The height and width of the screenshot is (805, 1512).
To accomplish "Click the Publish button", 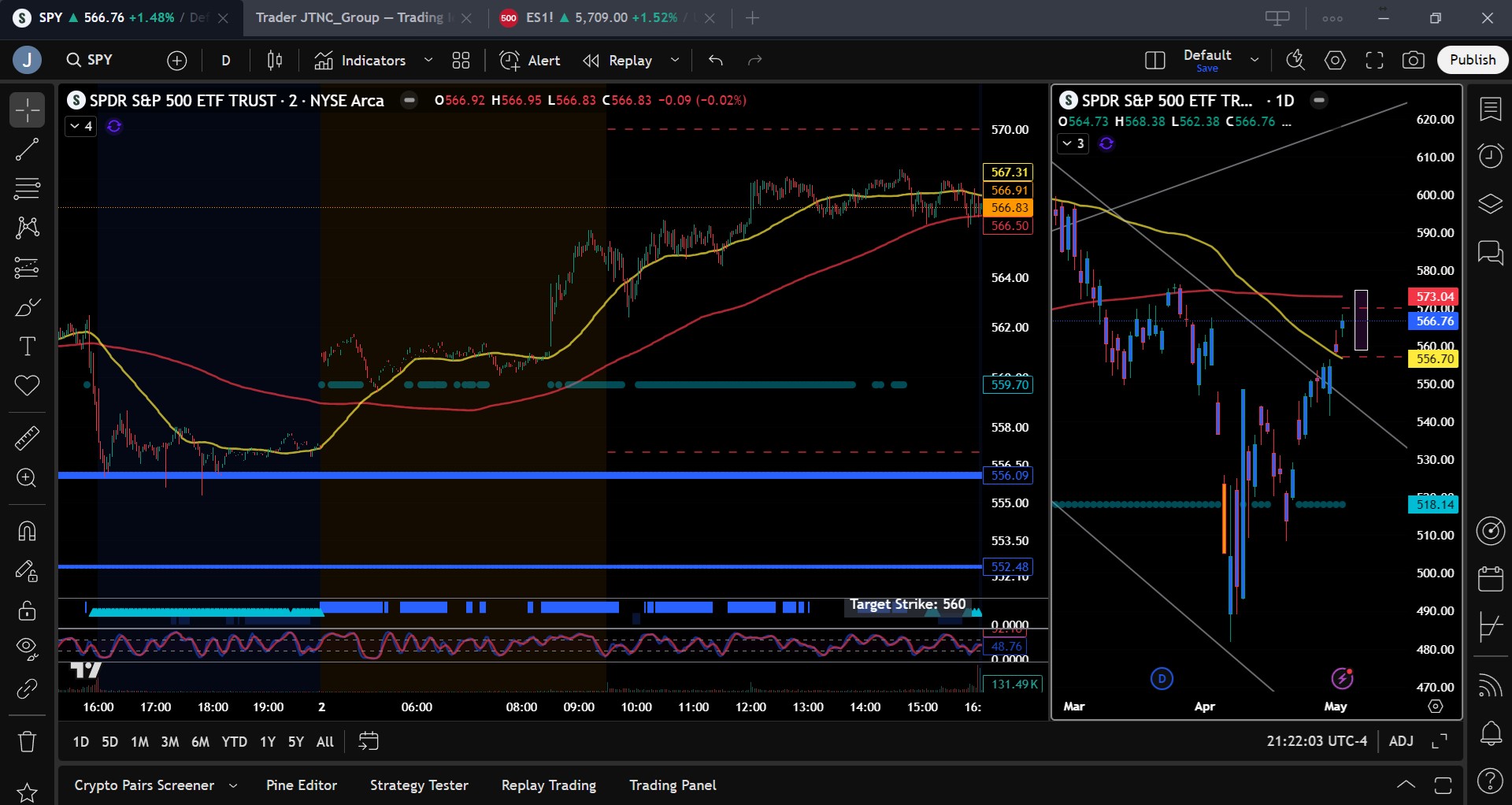I will [1473, 60].
